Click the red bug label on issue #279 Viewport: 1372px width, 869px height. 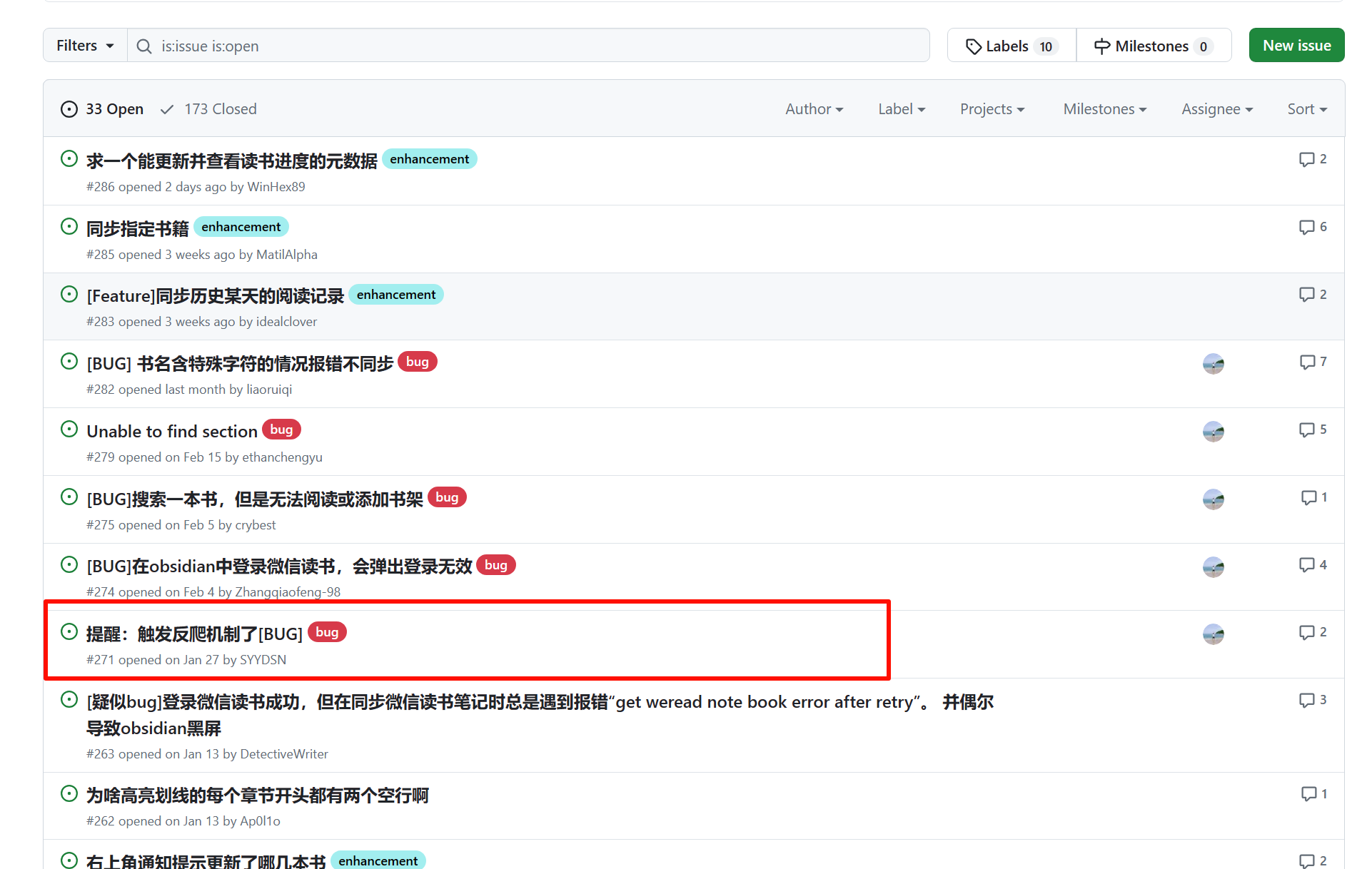[x=281, y=430]
